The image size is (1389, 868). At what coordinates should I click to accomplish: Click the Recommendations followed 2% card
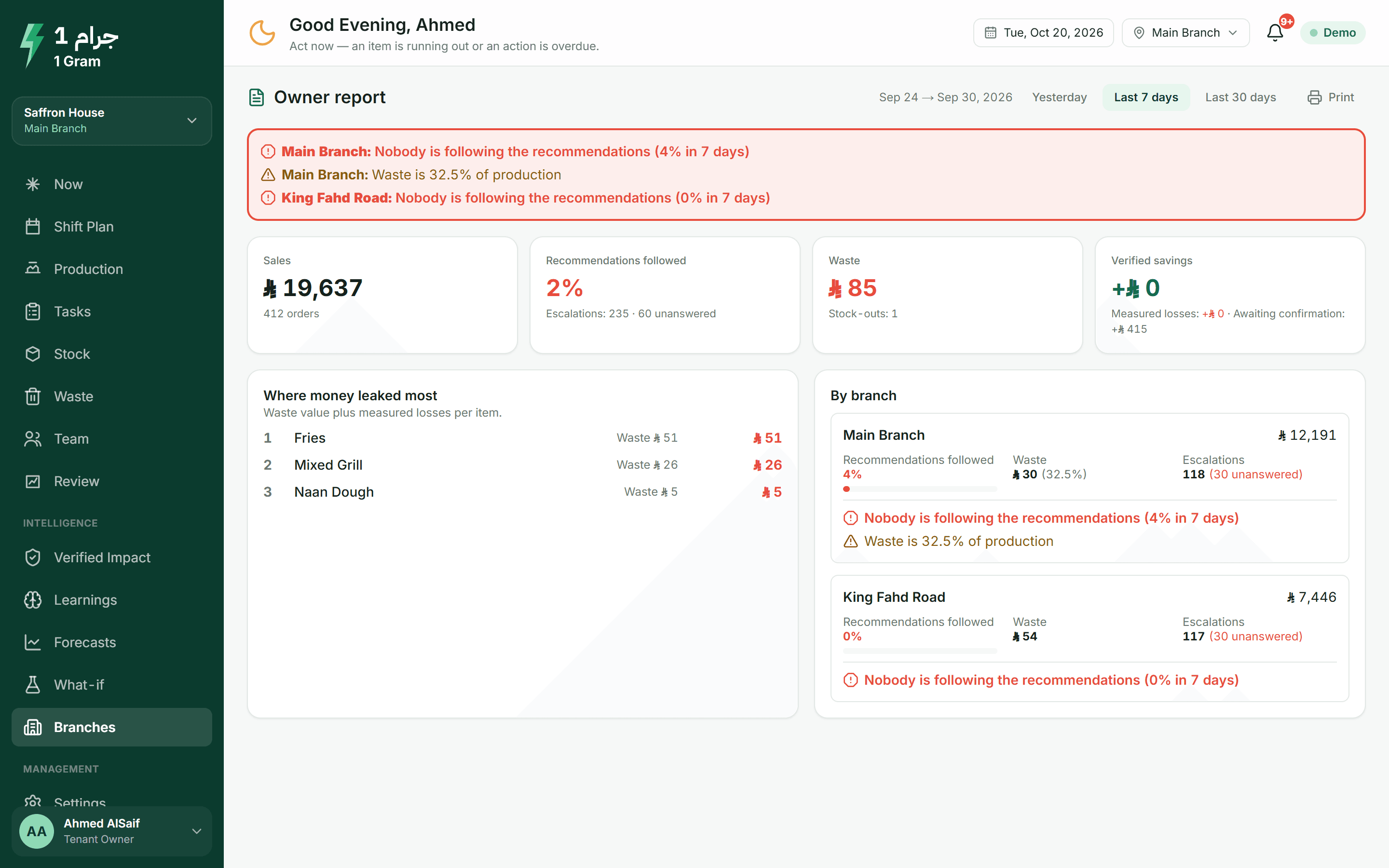coord(665,295)
